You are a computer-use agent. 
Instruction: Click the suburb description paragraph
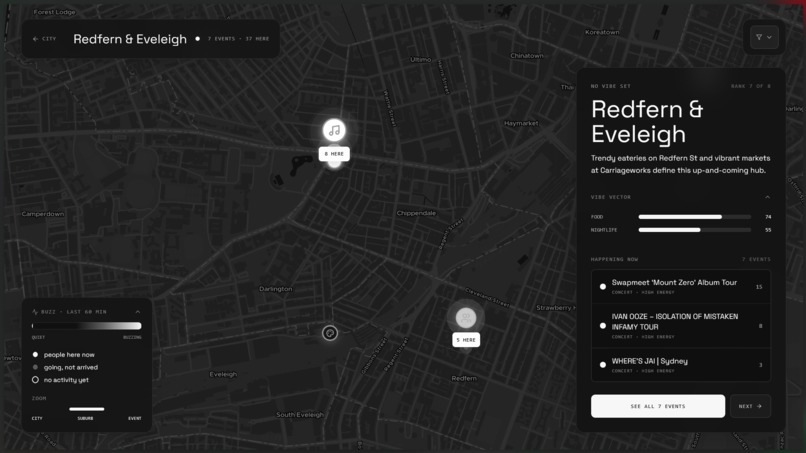[x=681, y=164]
